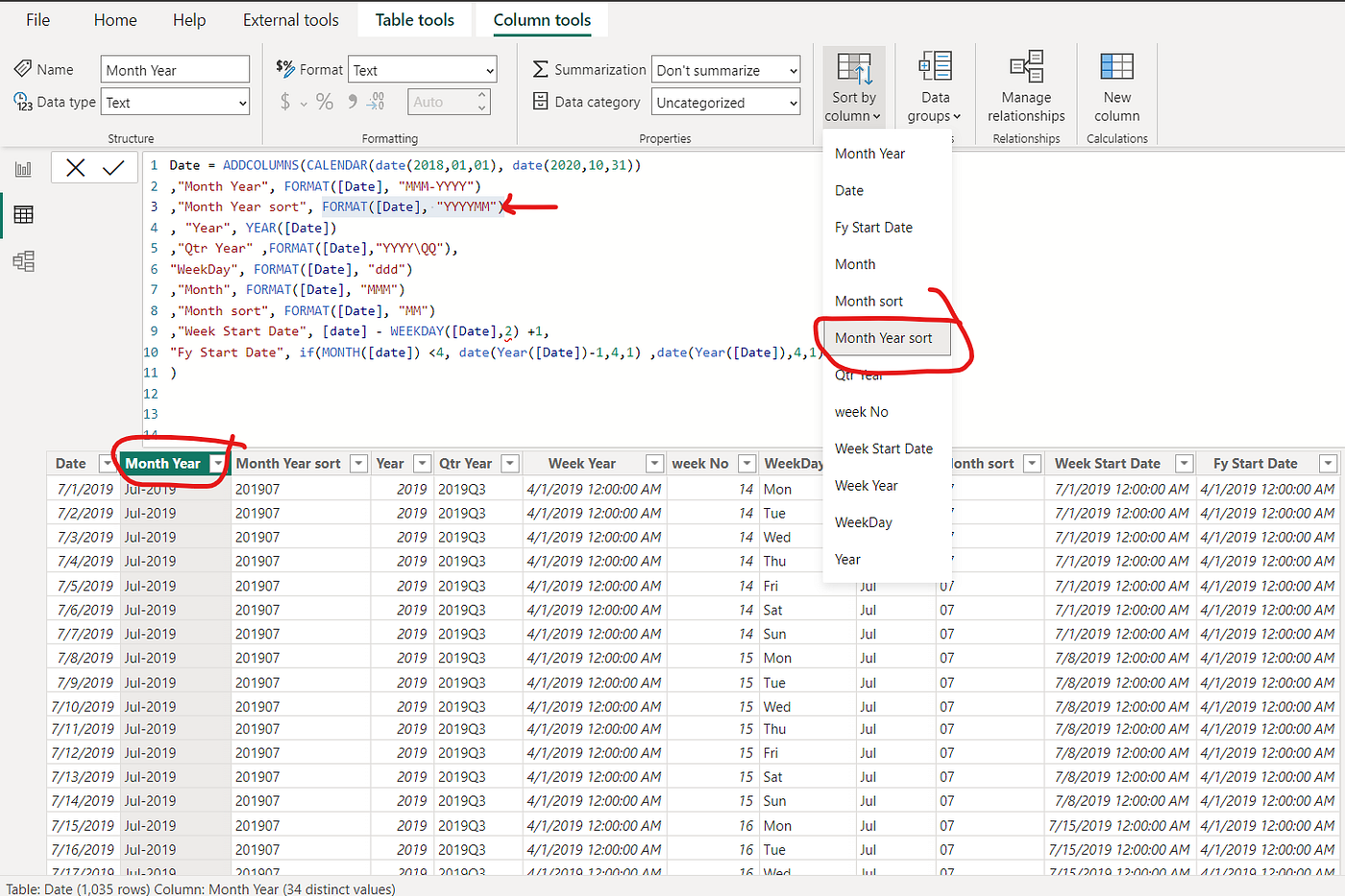Click the Name field containing Month Year
Screen dimensions: 1345x896
(x=174, y=68)
